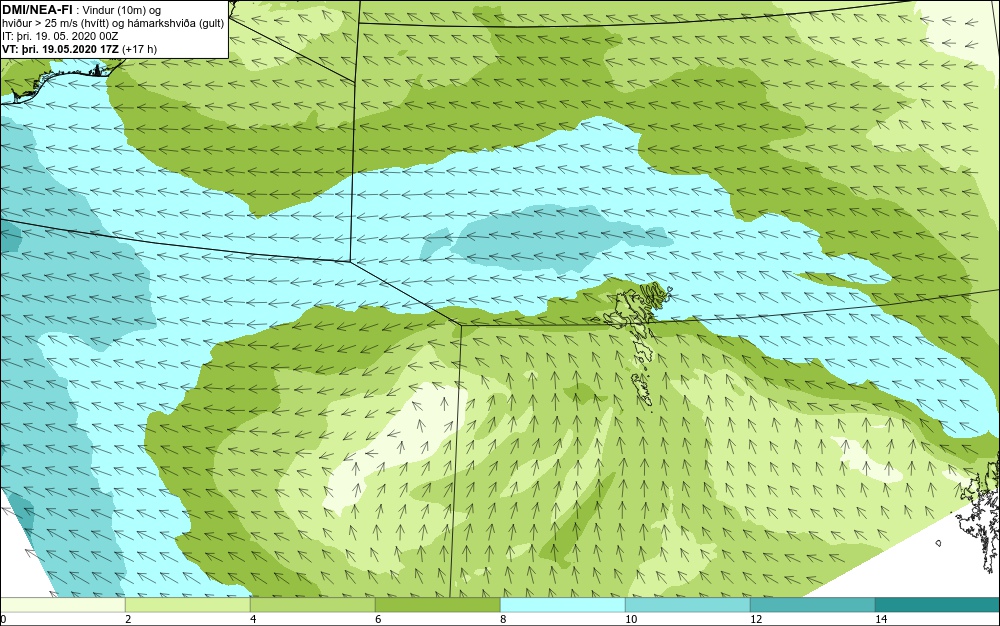Click the legend label 8
Screen dimensions: 1000x626
coord(503,620)
